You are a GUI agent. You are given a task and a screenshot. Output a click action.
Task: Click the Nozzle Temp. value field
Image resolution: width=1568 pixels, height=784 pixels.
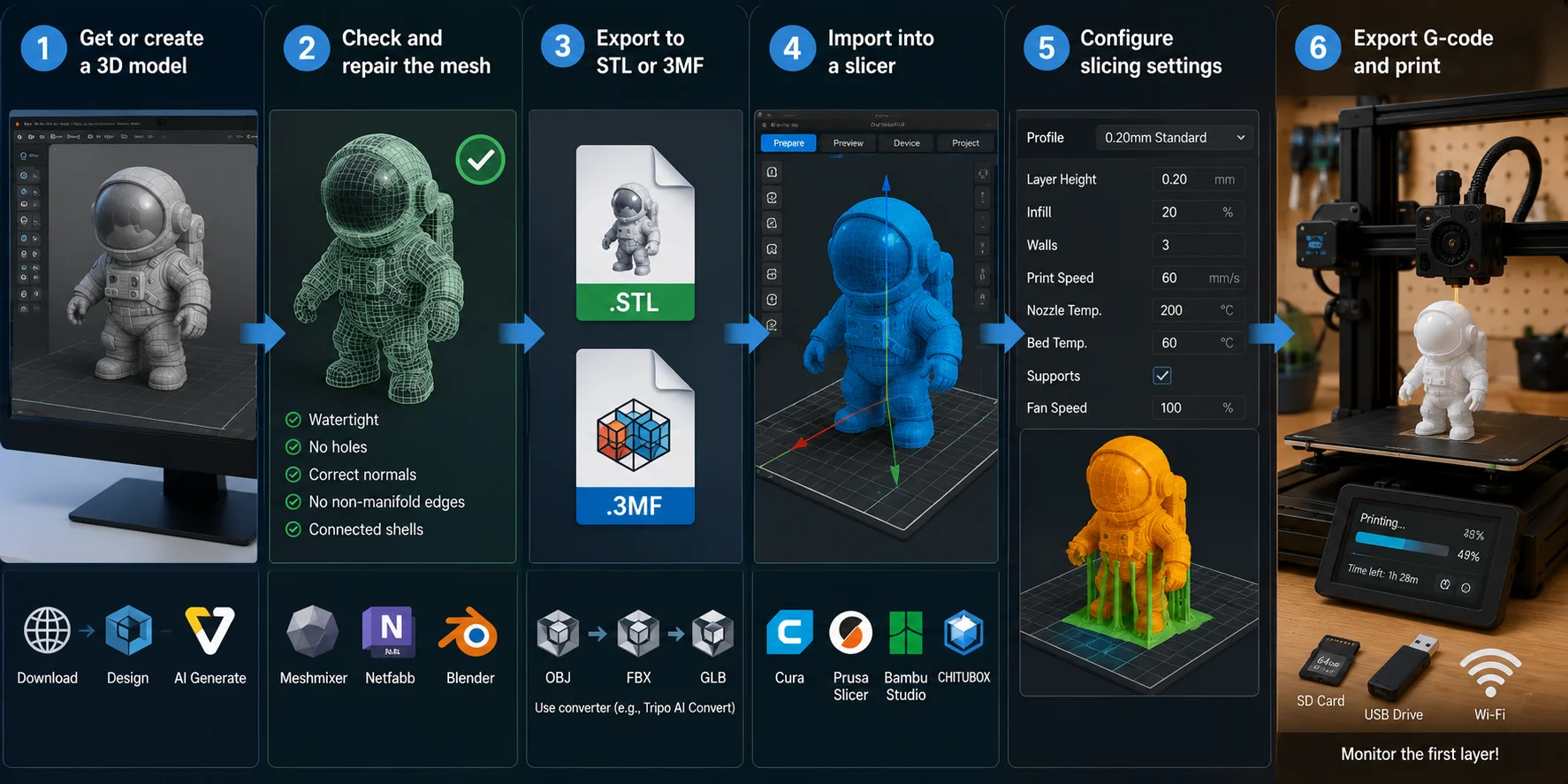1199,310
